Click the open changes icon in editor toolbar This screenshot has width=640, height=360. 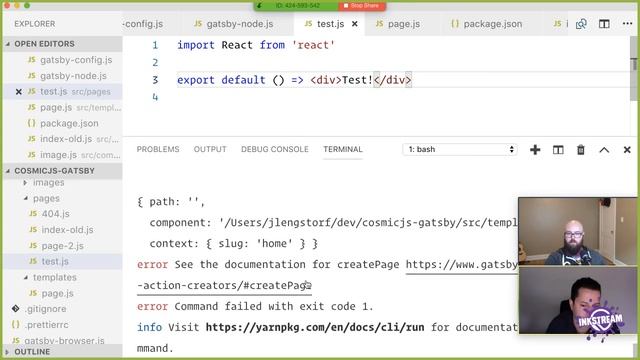click(x=581, y=24)
